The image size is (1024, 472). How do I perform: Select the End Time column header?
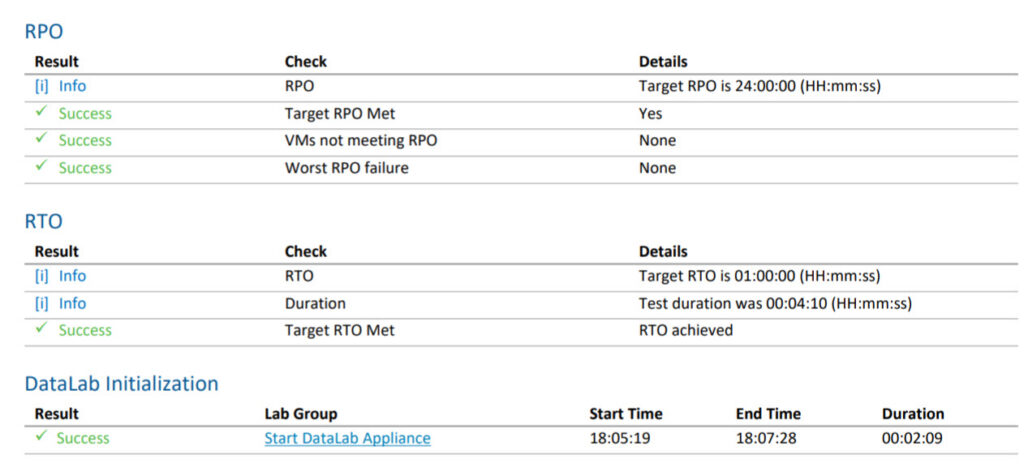pyautogui.click(x=768, y=413)
